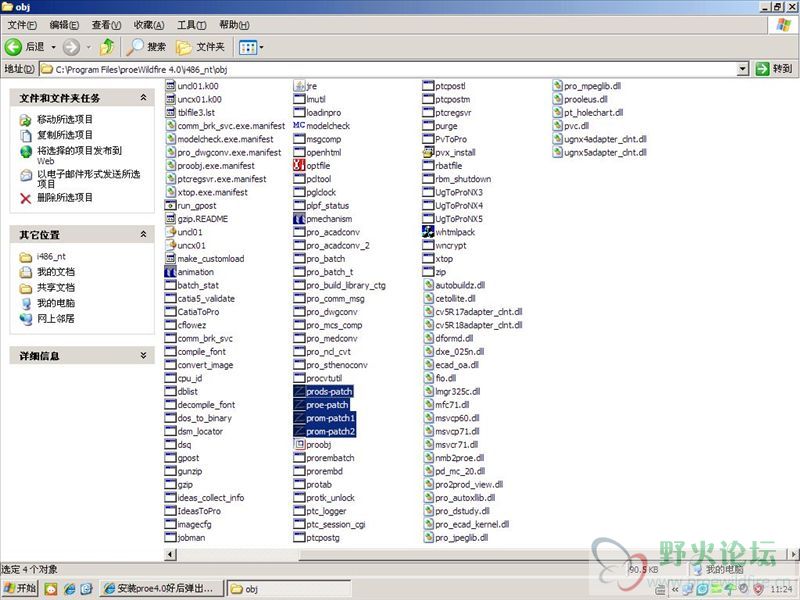Viewport: 800px width, 600px height.
Task: Select the make_customload file name
Action: [211, 259]
